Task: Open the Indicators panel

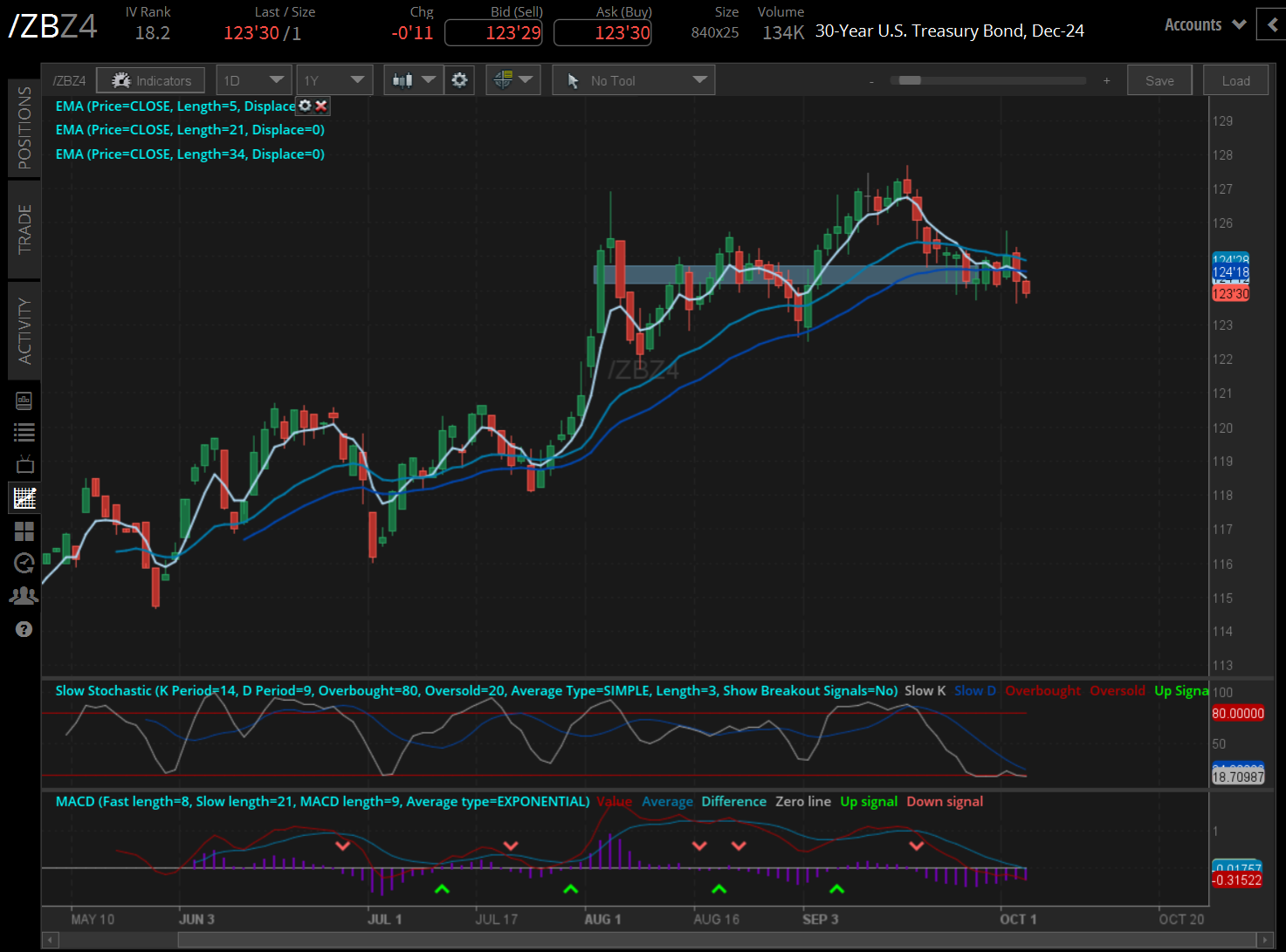Action: [x=150, y=80]
